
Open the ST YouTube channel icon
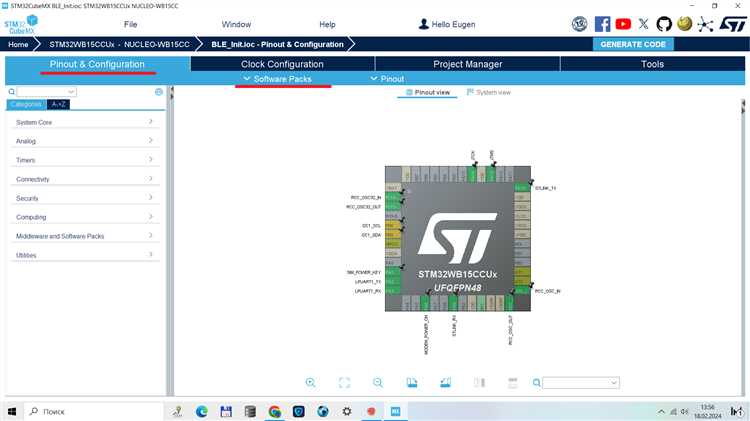click(623, 24)
